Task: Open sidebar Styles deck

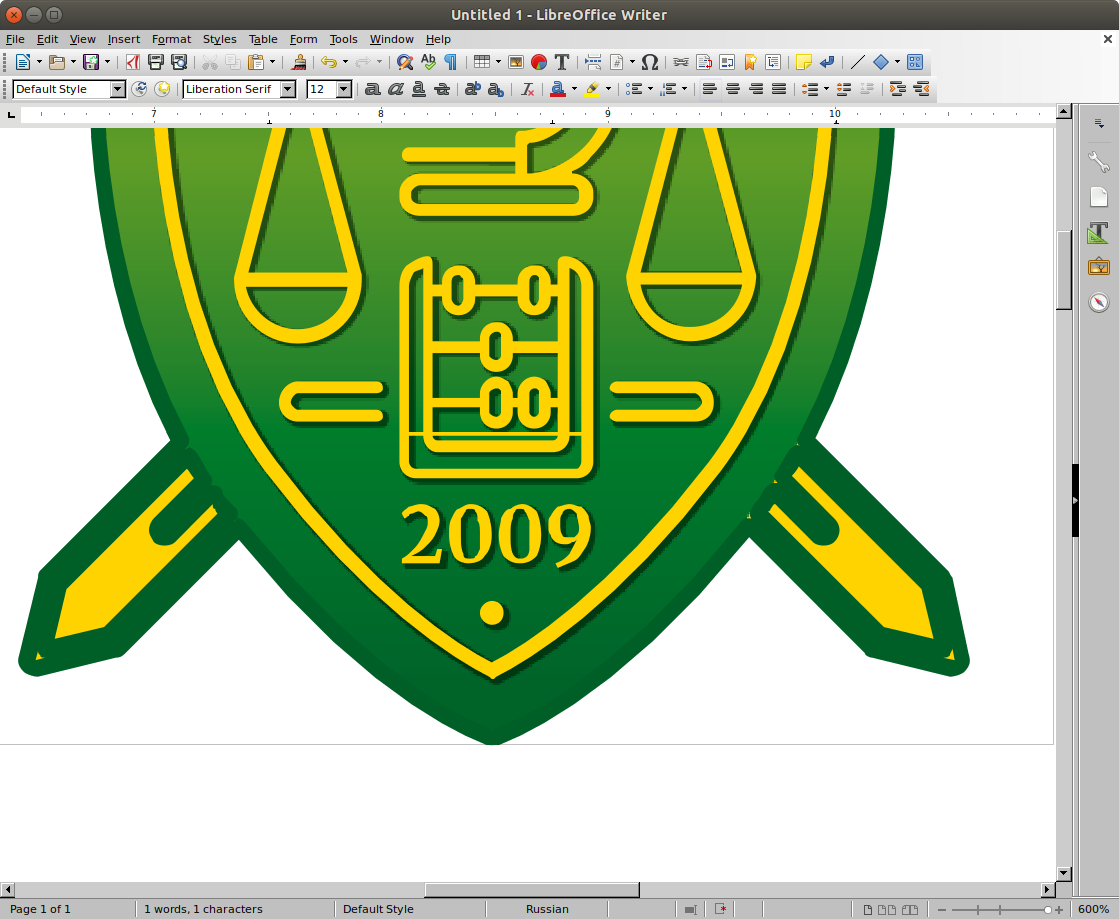Action: point(1099,233)
